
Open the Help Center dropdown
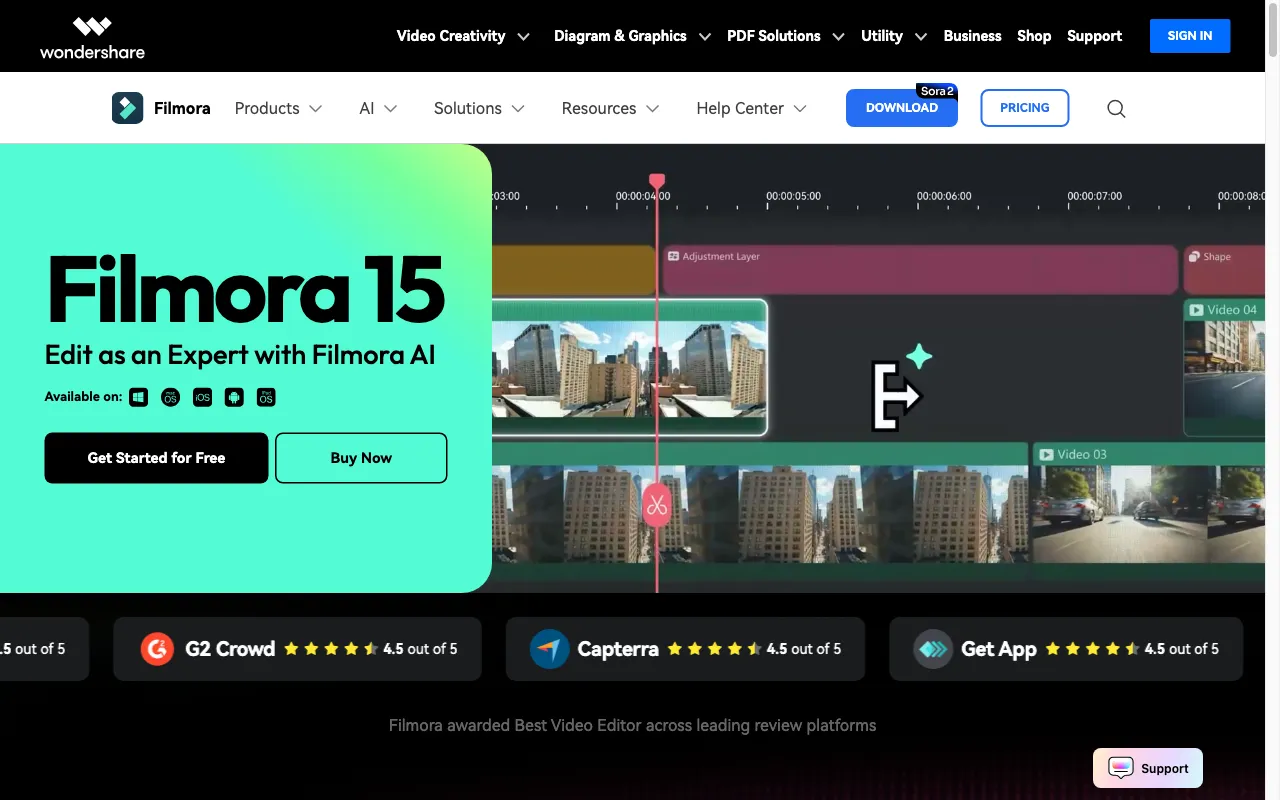751,108
